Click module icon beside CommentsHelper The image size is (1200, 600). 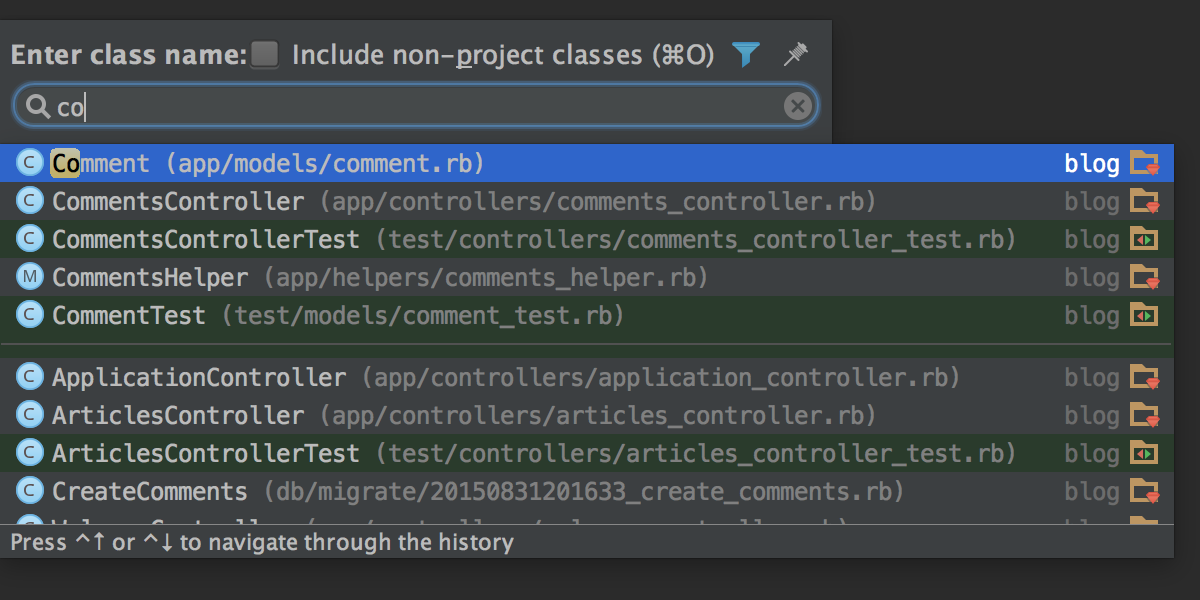(31, 277)
